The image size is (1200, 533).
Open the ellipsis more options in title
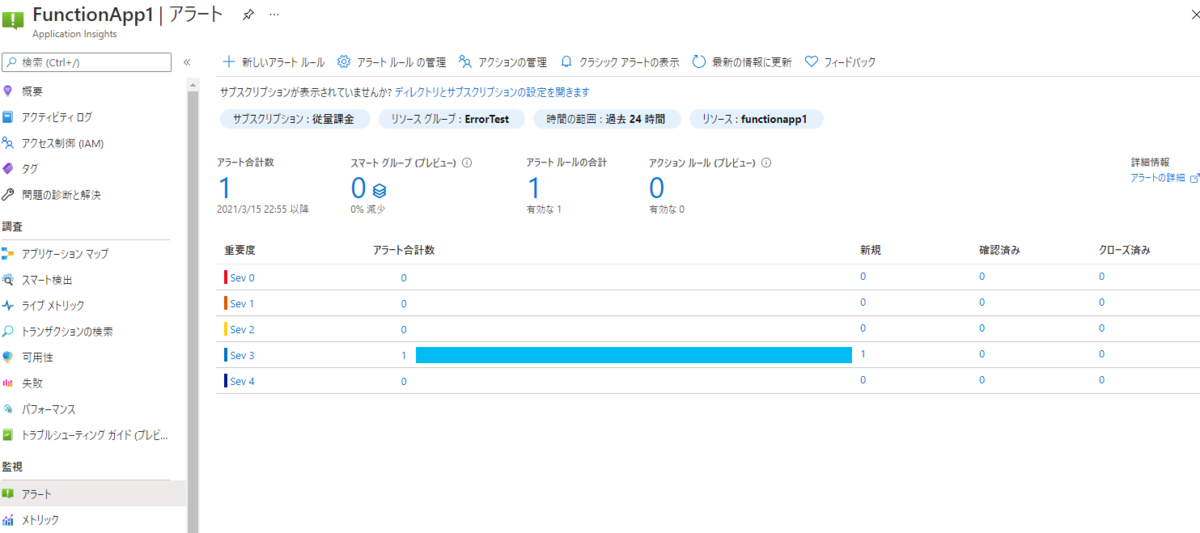(275, 17)
